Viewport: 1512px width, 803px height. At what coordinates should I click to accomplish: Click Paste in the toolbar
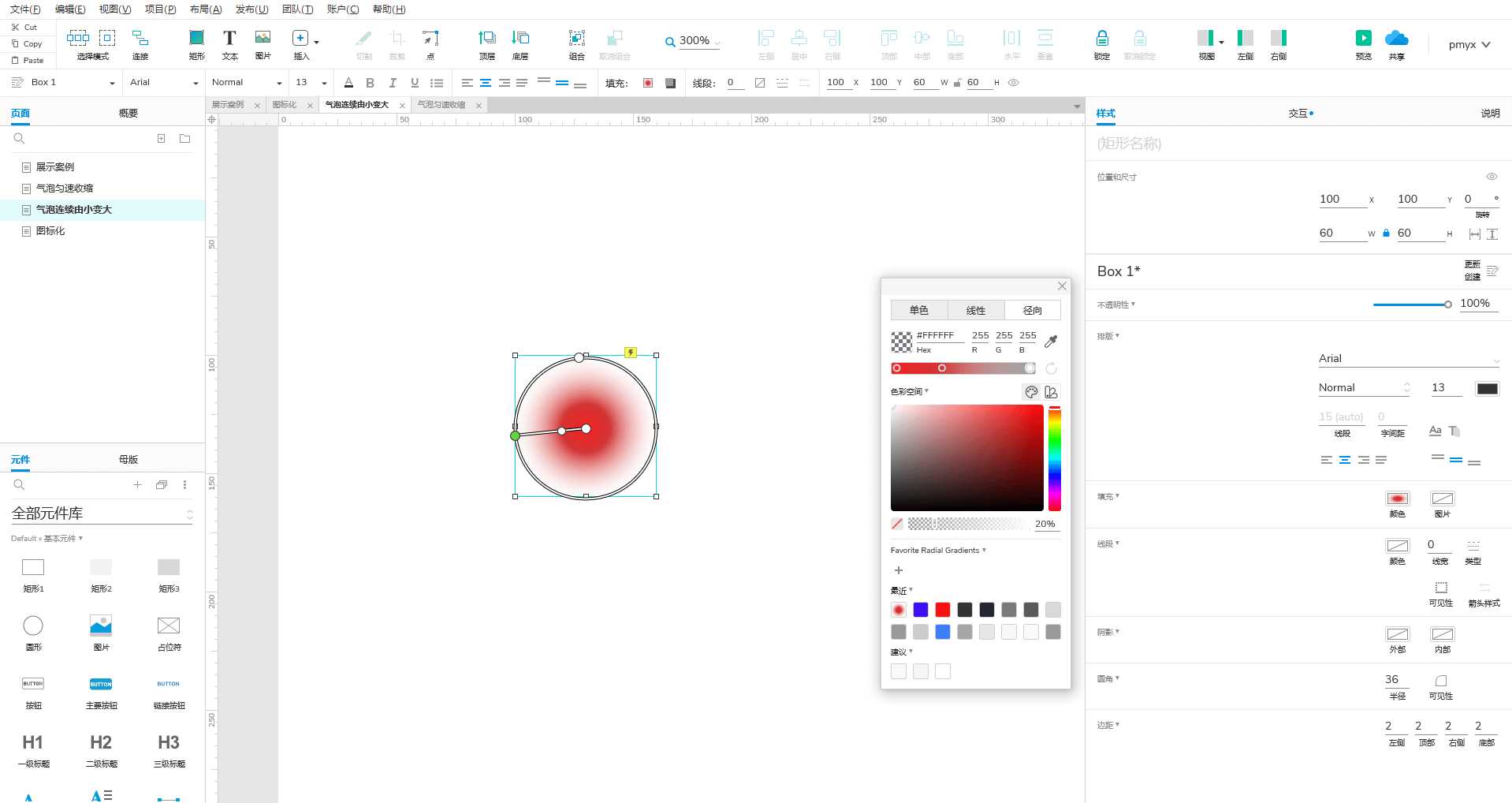tap(28, 60)
